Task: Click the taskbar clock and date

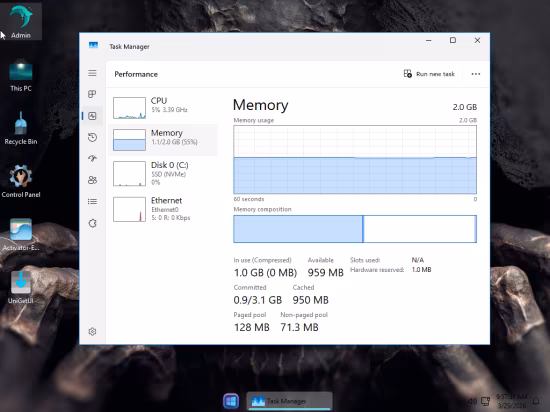Action: pos(511,401)
